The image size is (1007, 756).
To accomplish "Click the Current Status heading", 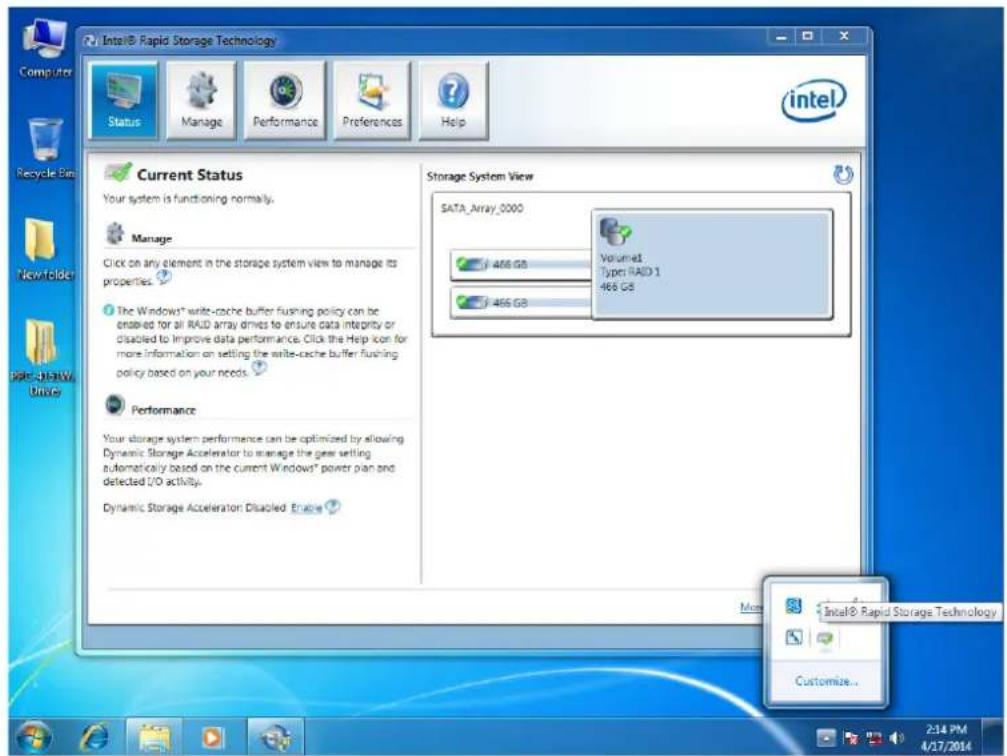I will coord(189,175).
